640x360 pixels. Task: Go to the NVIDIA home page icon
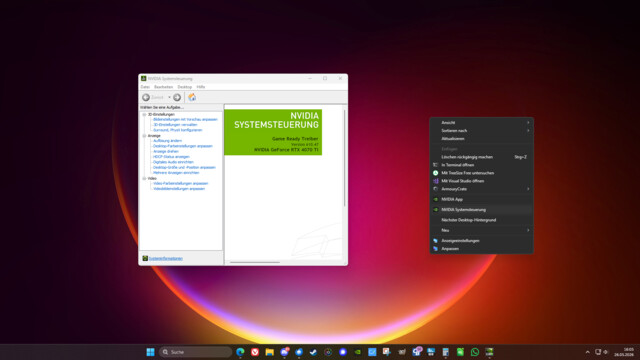(192, 97)
